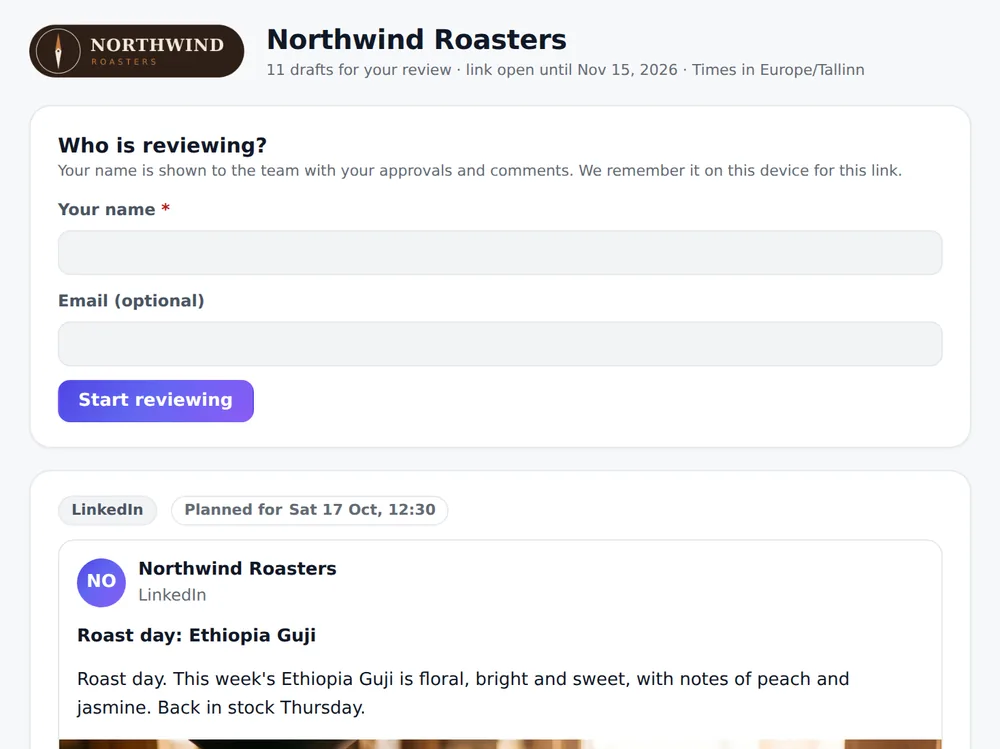Focus the Email (optional) input field
Screen dimensions: 1000x749
tap(500, 344)
